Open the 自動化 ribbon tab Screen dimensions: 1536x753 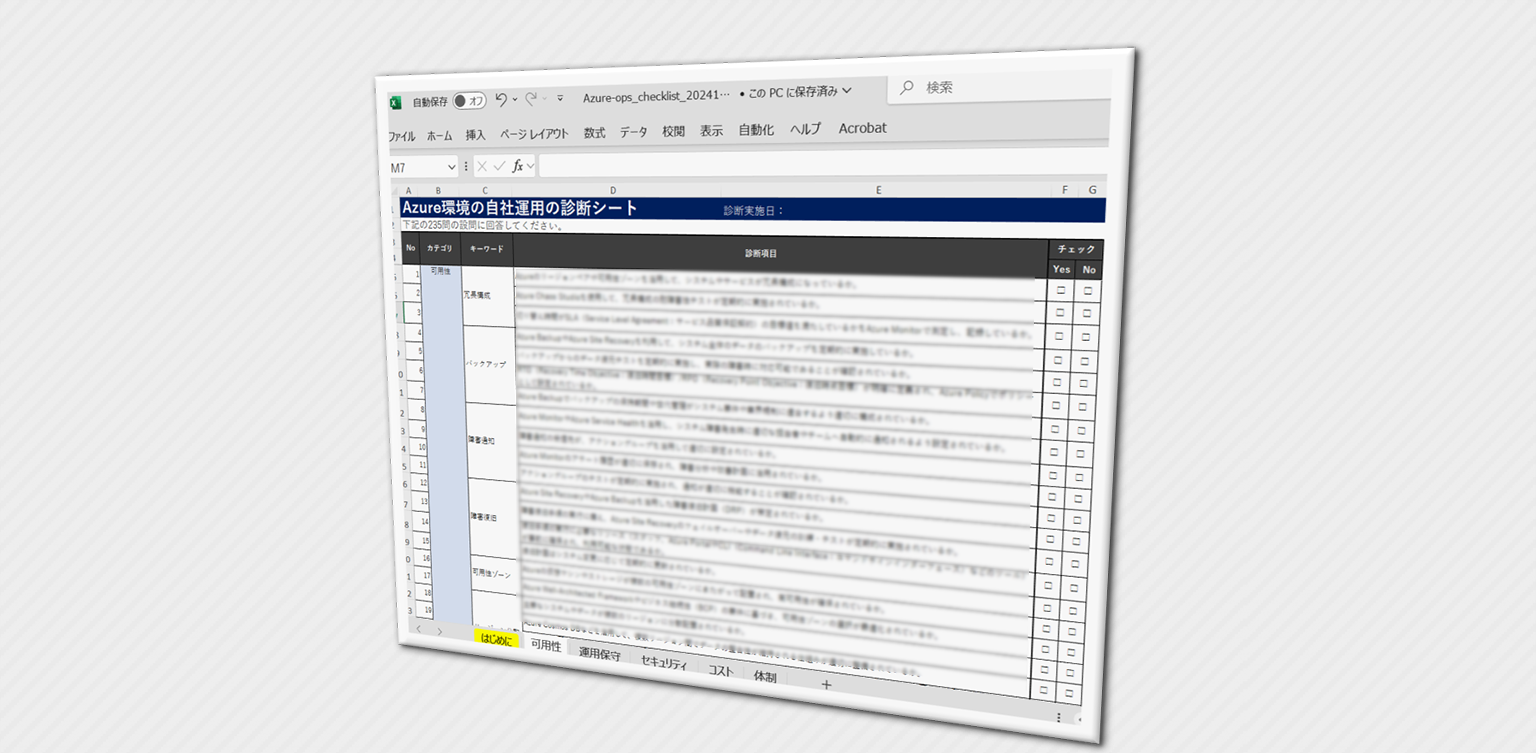coord(756,130)
